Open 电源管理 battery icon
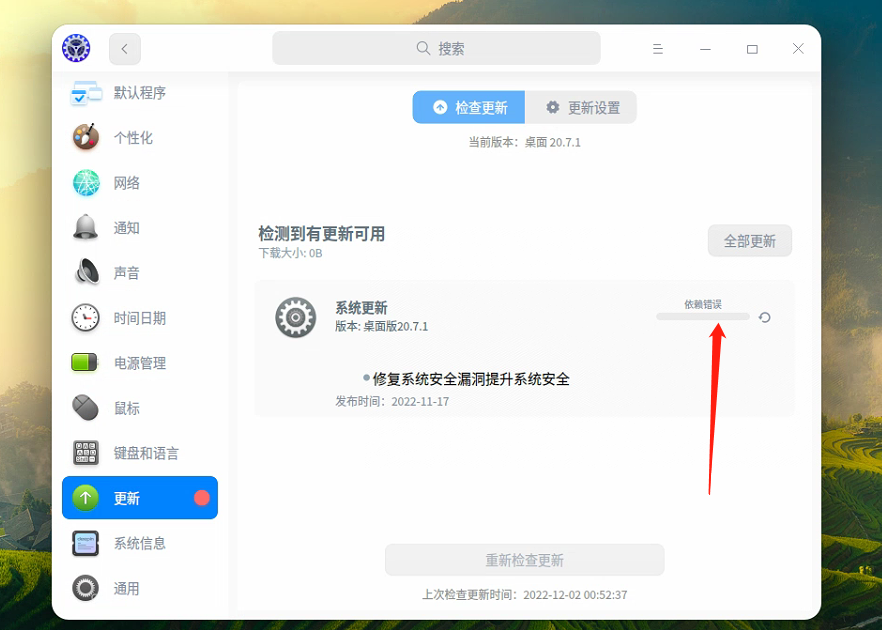882x630 pixels. [x=85, y=362]
